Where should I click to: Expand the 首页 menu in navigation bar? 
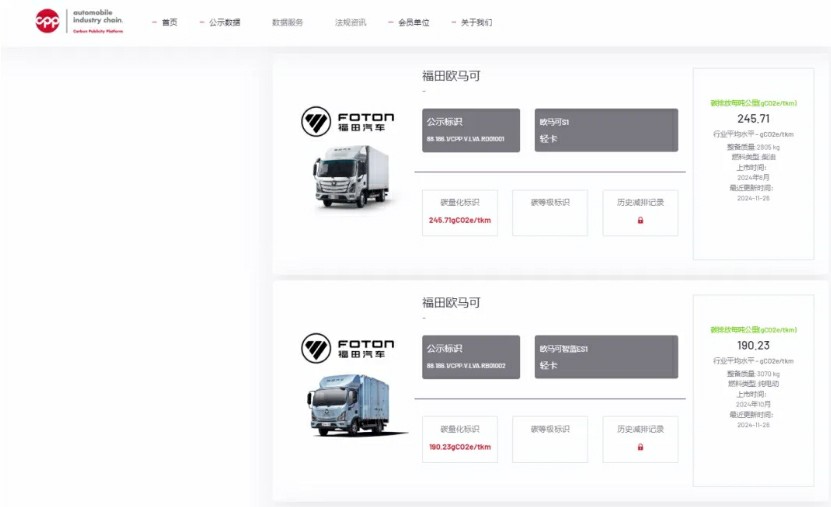[168, 22]
